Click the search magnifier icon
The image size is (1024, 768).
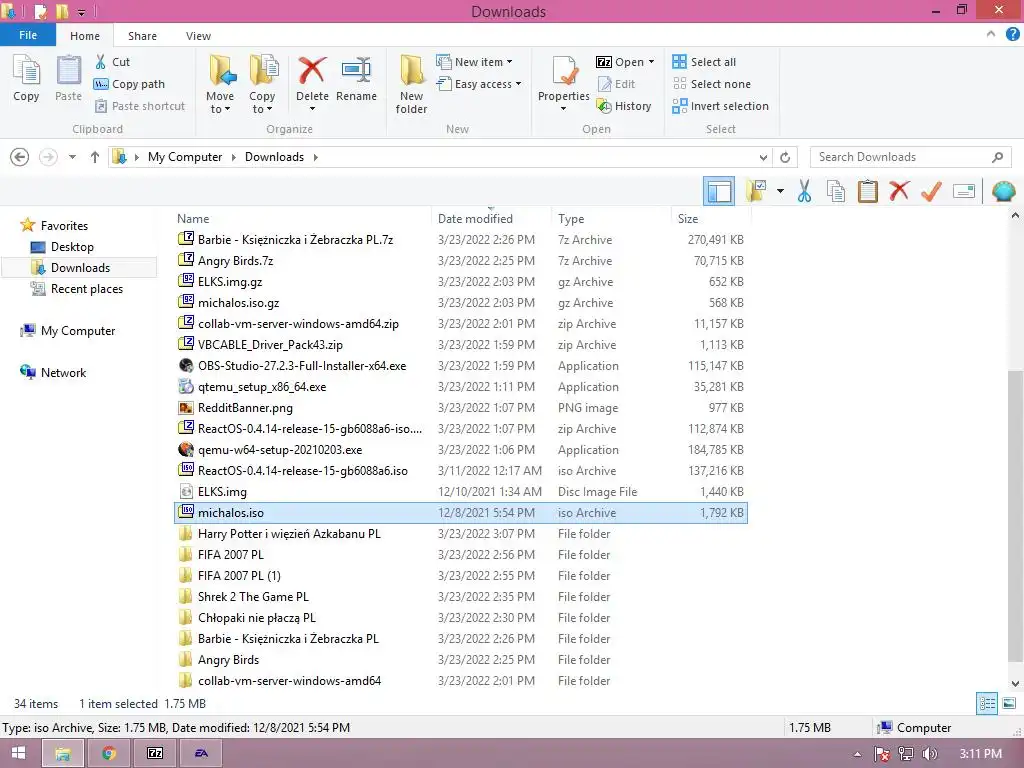coord(997,157)
